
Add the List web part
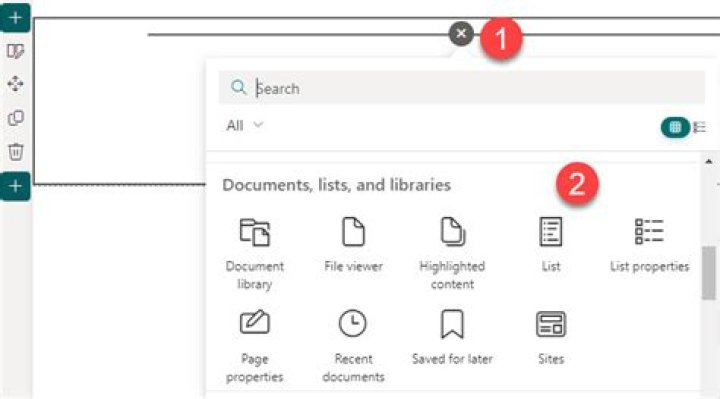[551, 245]
